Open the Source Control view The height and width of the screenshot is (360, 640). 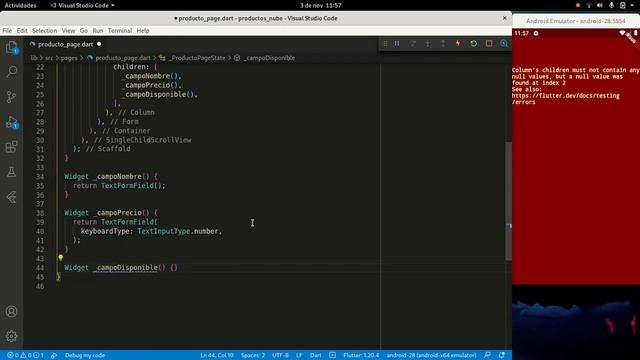pos(11,97)
